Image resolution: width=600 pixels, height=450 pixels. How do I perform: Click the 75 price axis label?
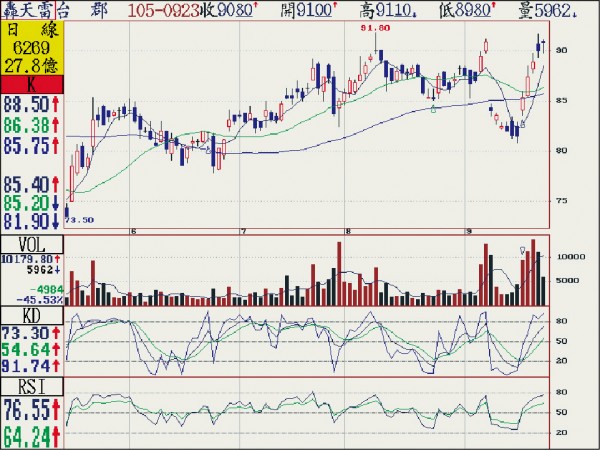coord(562,201)
